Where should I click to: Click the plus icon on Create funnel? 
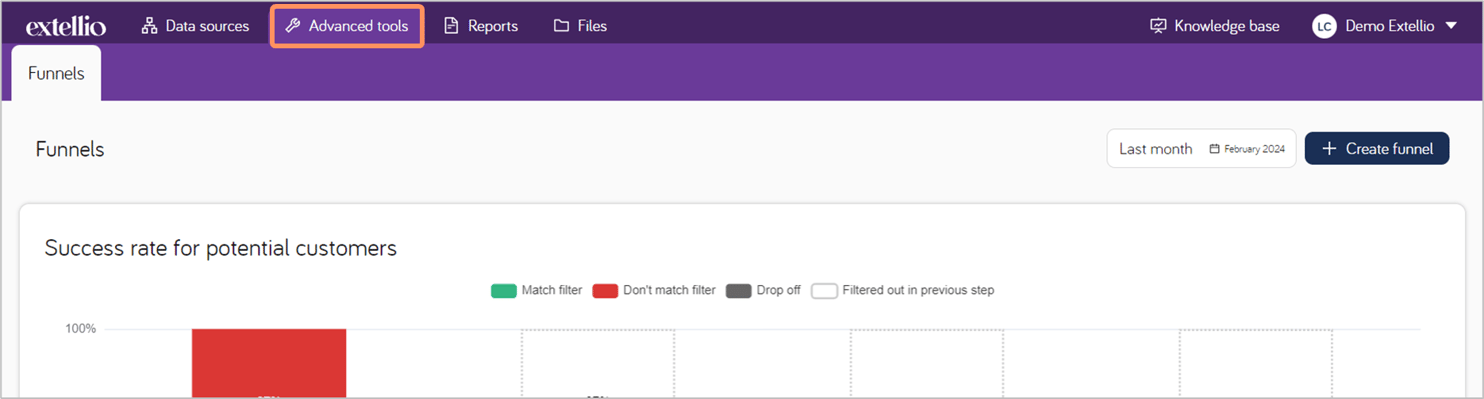coord(1329,149)
